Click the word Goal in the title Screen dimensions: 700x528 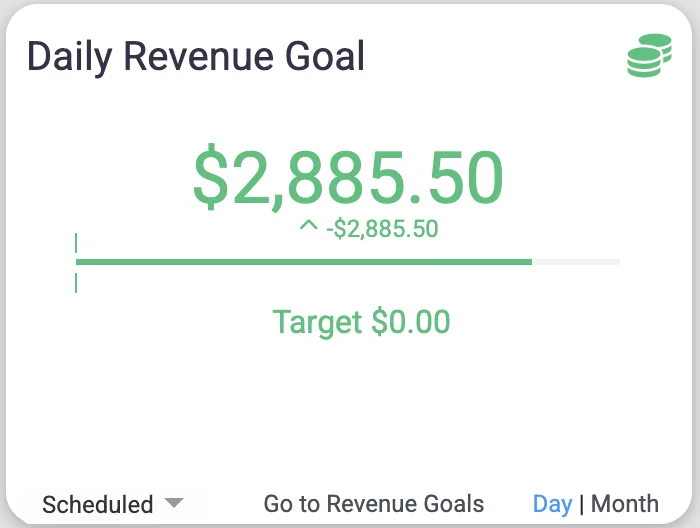[322, 57]
